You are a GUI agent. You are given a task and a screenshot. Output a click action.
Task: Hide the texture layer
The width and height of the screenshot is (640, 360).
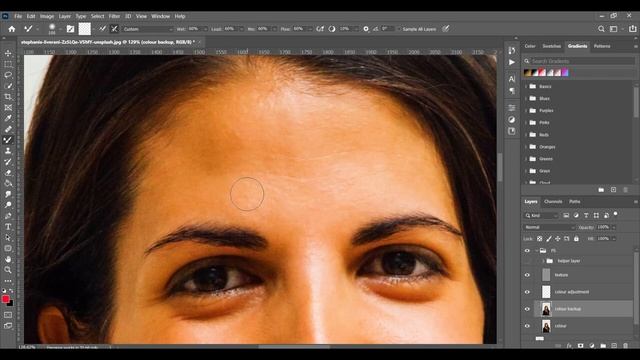click(x=527, y=275)
